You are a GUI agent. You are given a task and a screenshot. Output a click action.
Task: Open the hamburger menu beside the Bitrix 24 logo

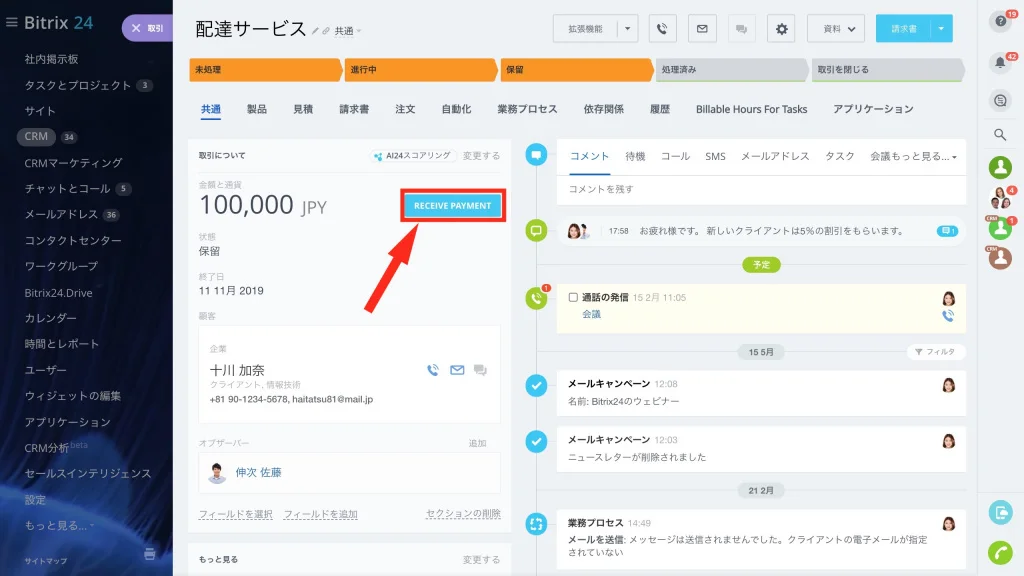(11, 22)
